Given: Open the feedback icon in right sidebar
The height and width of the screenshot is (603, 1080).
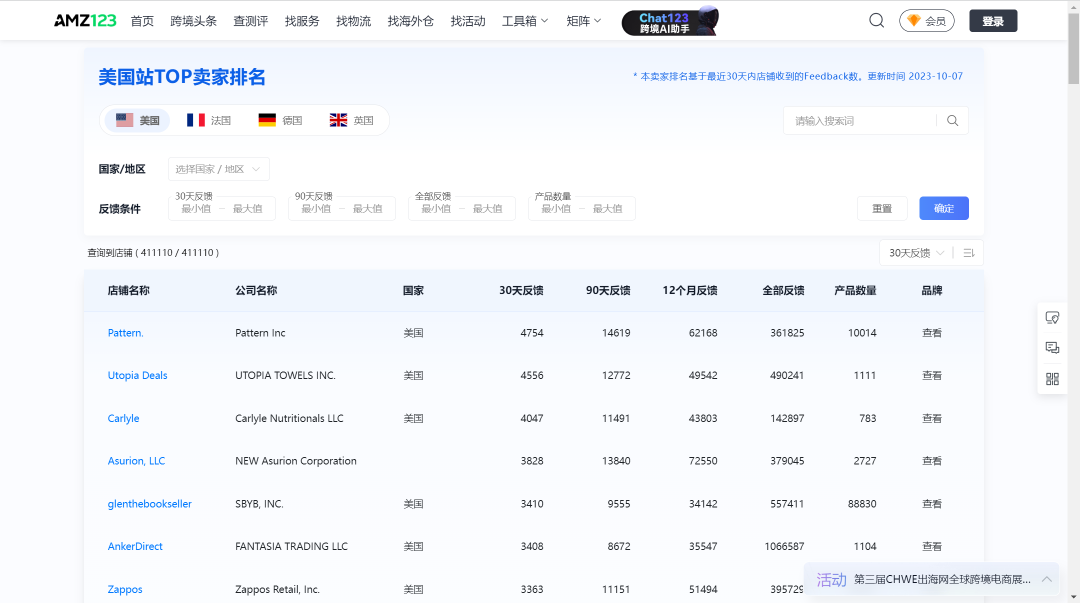Looking at the screenshot, I should click(1052, 317).
